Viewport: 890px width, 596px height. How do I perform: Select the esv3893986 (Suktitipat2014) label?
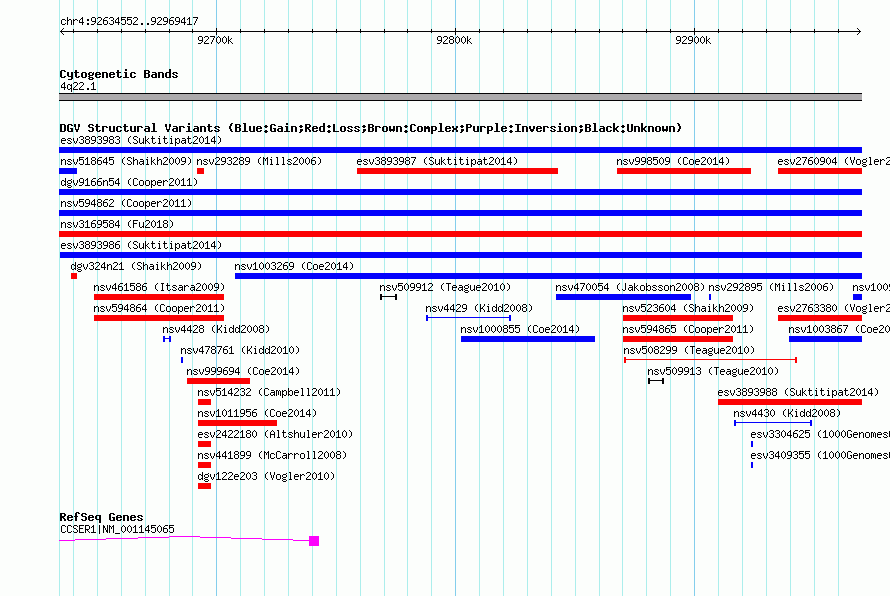pyautogui.click(x=141, y=245)
